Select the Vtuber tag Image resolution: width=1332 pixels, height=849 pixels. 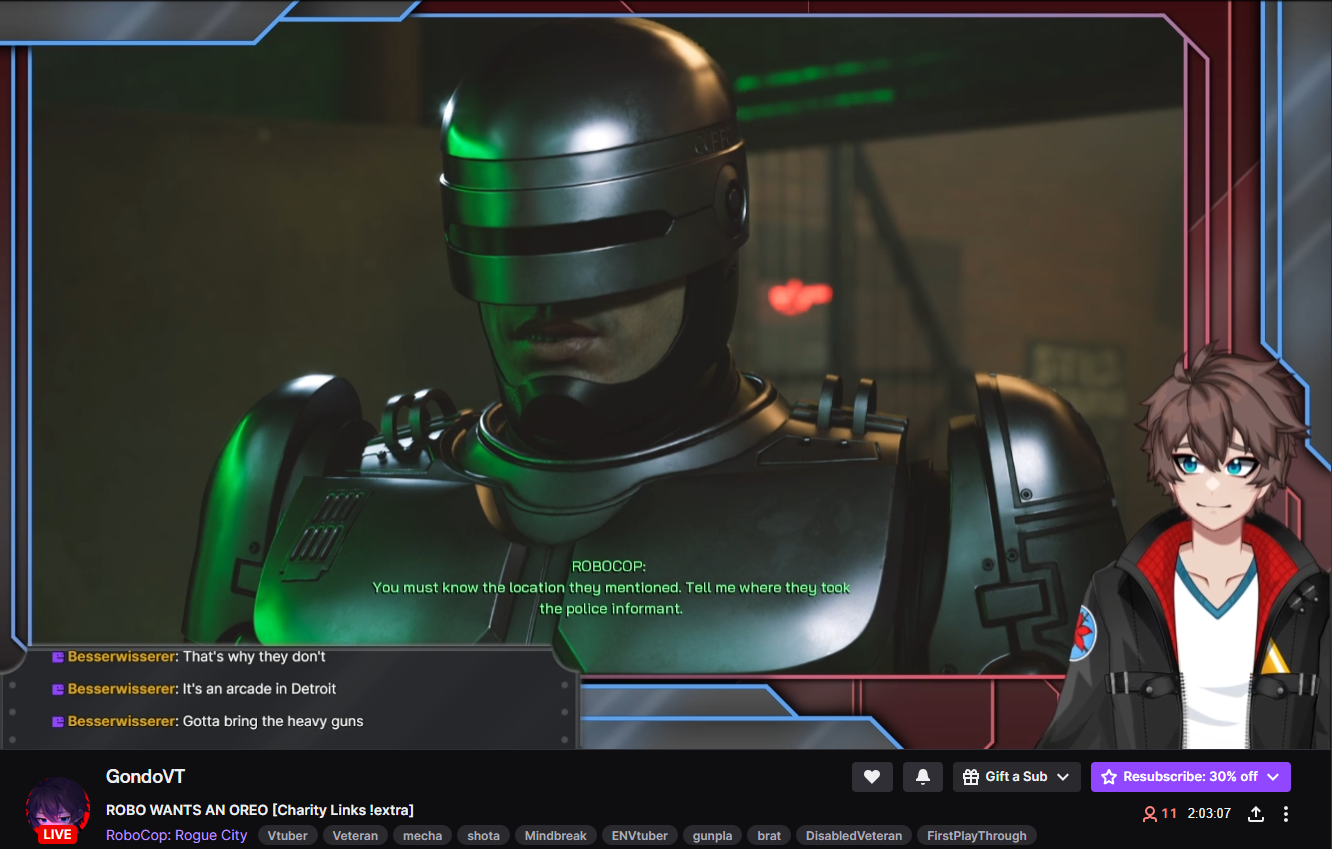tap(288, 835)
